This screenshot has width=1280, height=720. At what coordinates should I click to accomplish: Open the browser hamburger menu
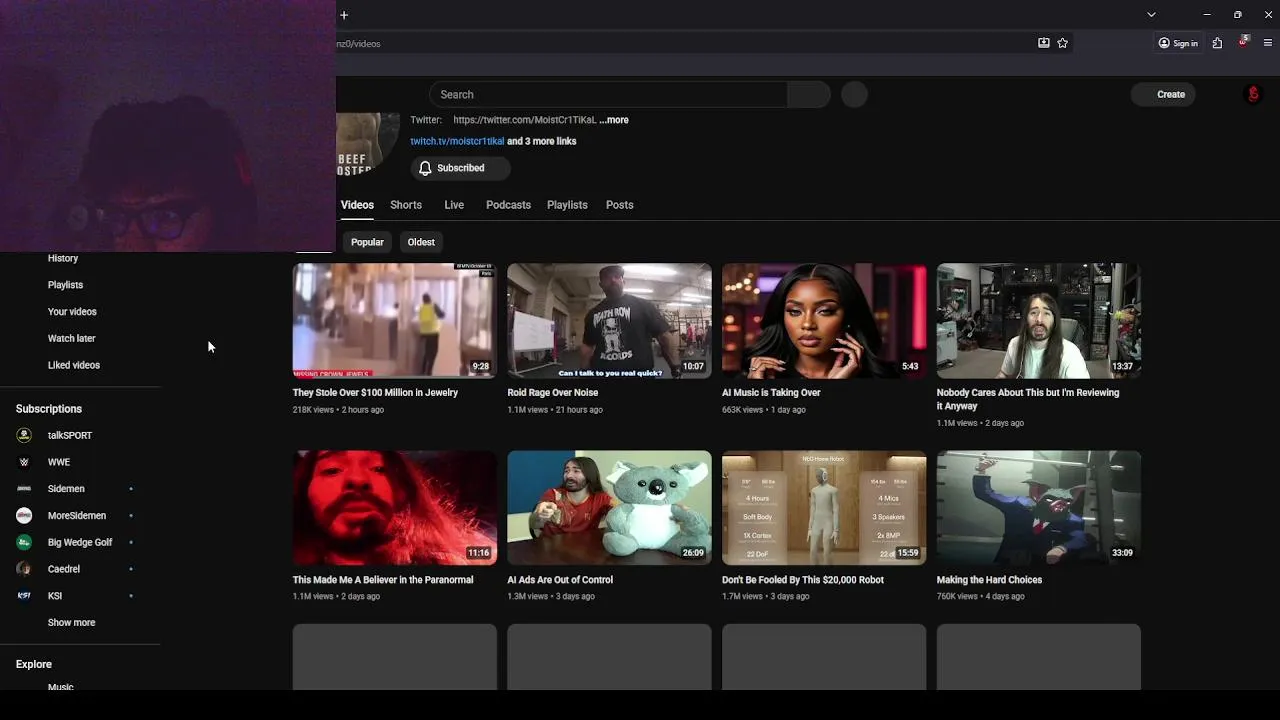click(1268, 43)
